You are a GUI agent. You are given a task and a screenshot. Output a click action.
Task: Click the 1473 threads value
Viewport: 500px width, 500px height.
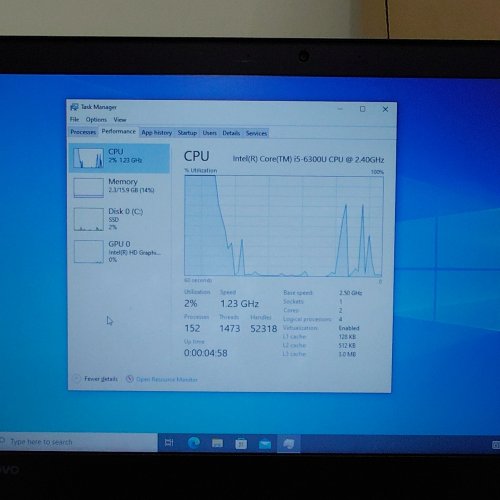pyautogui.click(x=230, y=329)
